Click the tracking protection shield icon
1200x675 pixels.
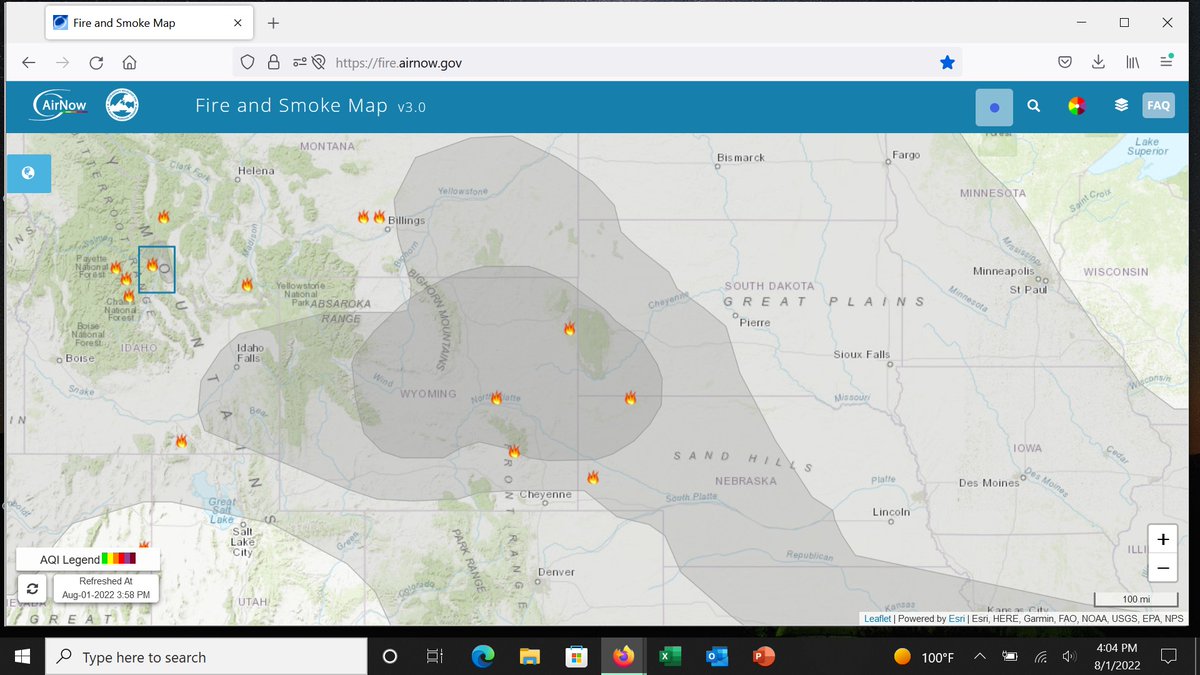point(248,62)
